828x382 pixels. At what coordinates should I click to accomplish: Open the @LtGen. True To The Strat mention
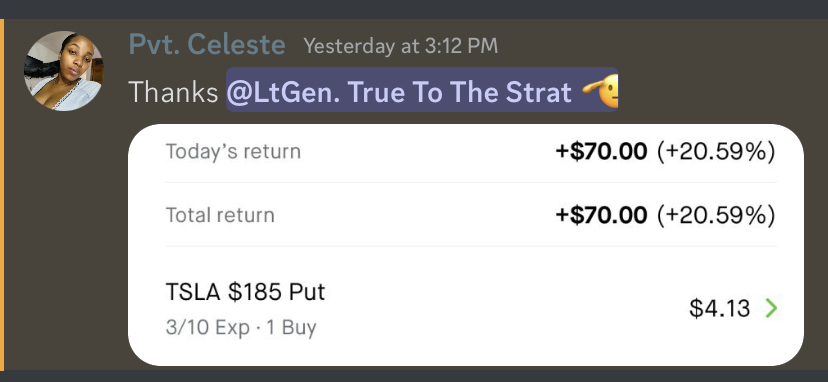tap(422, 90)
